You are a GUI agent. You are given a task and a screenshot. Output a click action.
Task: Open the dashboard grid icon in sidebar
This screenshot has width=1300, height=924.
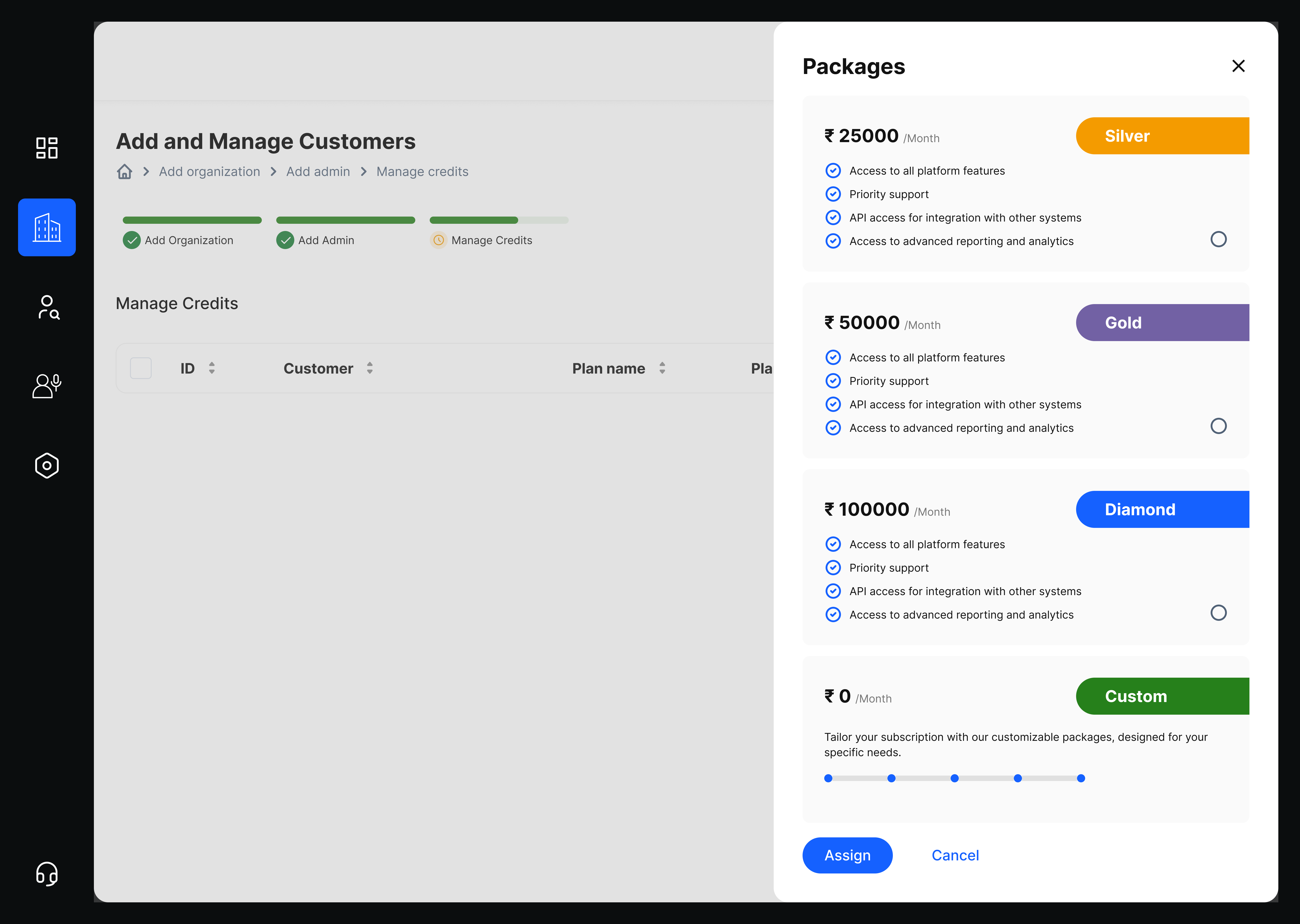click(47, 148)
